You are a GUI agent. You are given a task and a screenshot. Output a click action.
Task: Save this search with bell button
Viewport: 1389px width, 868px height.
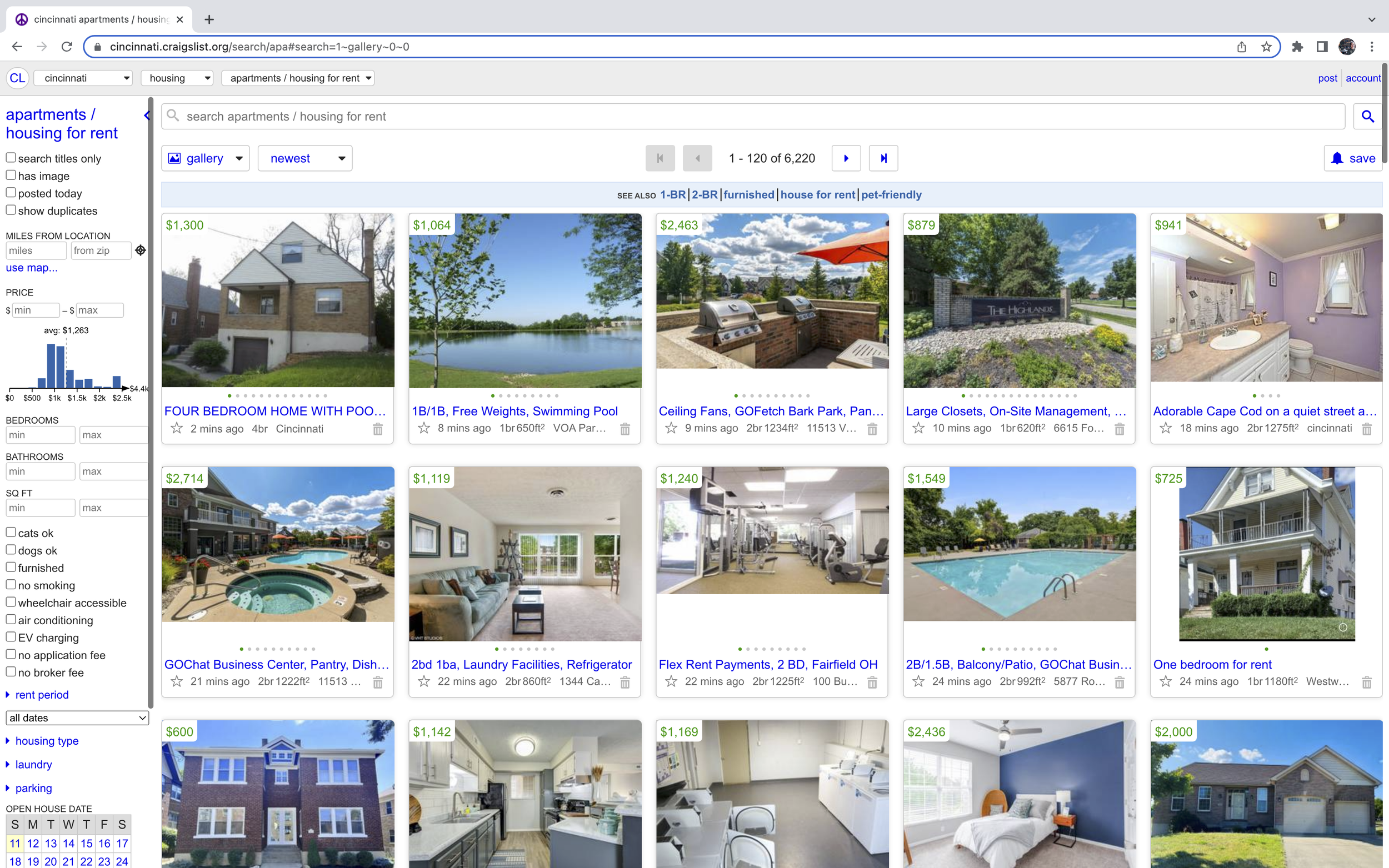click(1353, 158)
